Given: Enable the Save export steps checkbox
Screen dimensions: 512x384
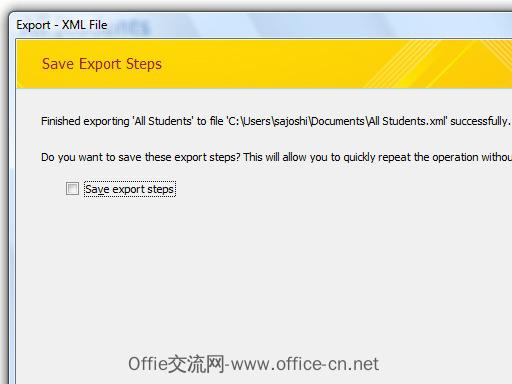Looking at the screenshot, I should click(72, 189).
